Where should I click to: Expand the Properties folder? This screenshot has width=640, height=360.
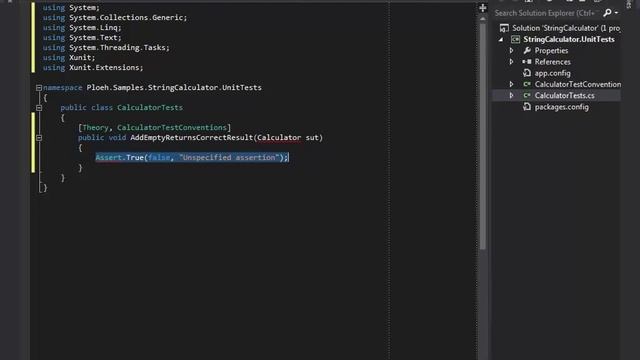[x=511, y=51]
